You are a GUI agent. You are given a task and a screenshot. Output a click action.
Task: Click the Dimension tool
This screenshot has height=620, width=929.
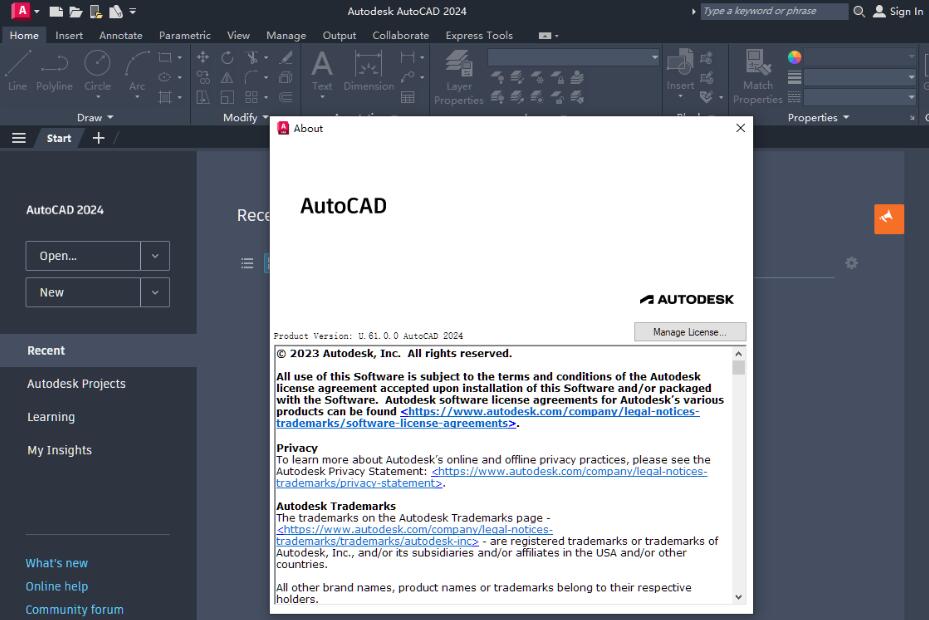coord(367,72)
